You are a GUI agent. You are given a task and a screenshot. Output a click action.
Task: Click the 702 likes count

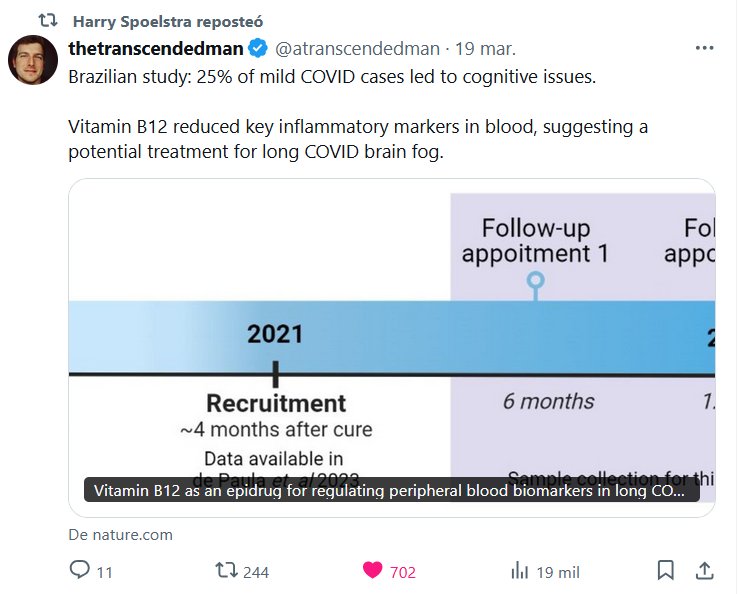402,572
